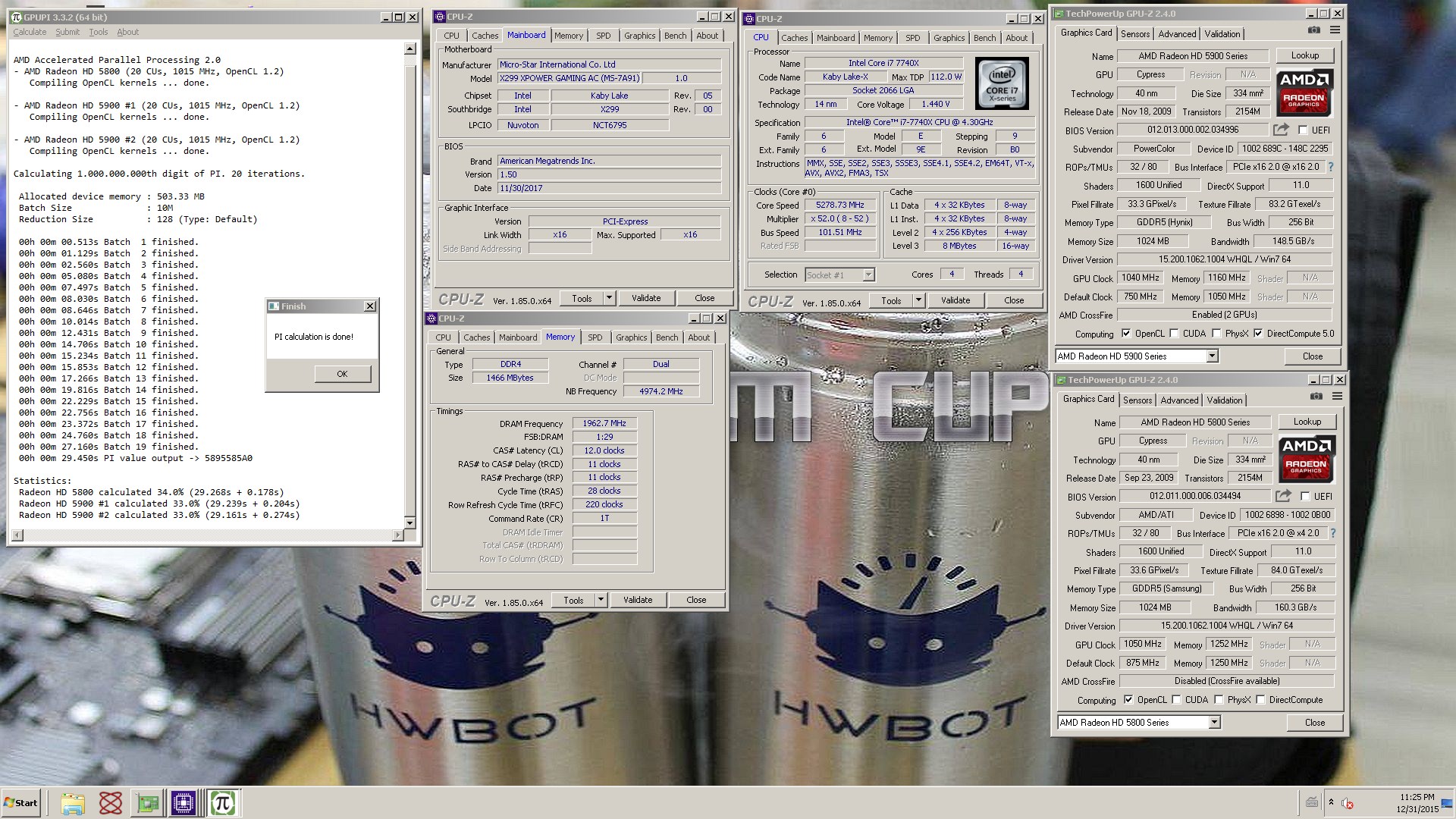Click Validate in Memory CPU-Z window
This screenshot has height=819, width=1456.
click(x=638, y=600)
